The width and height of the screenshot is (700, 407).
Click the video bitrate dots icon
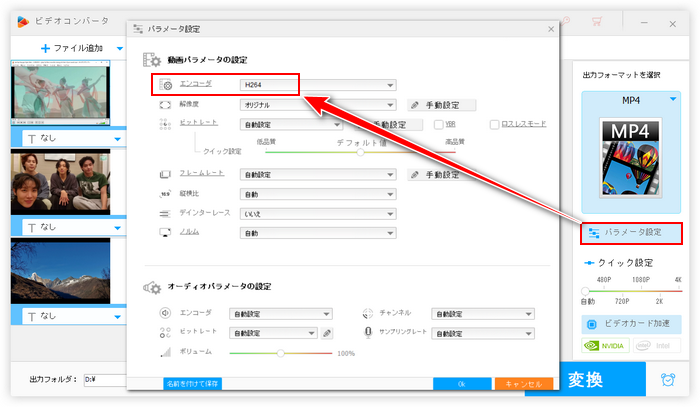165,124
